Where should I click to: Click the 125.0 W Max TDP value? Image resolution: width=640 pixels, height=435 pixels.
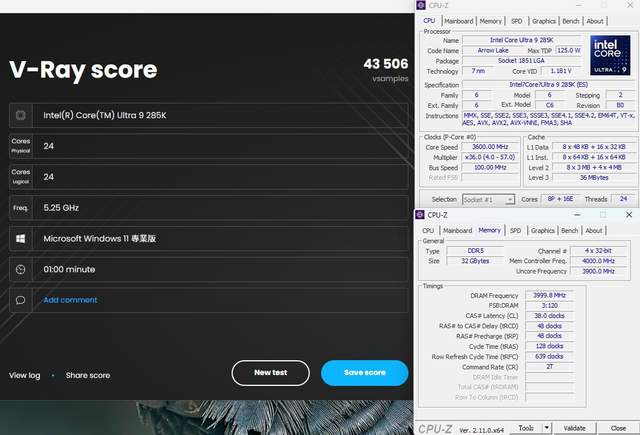pyautogui.click(x=568, y=51)
